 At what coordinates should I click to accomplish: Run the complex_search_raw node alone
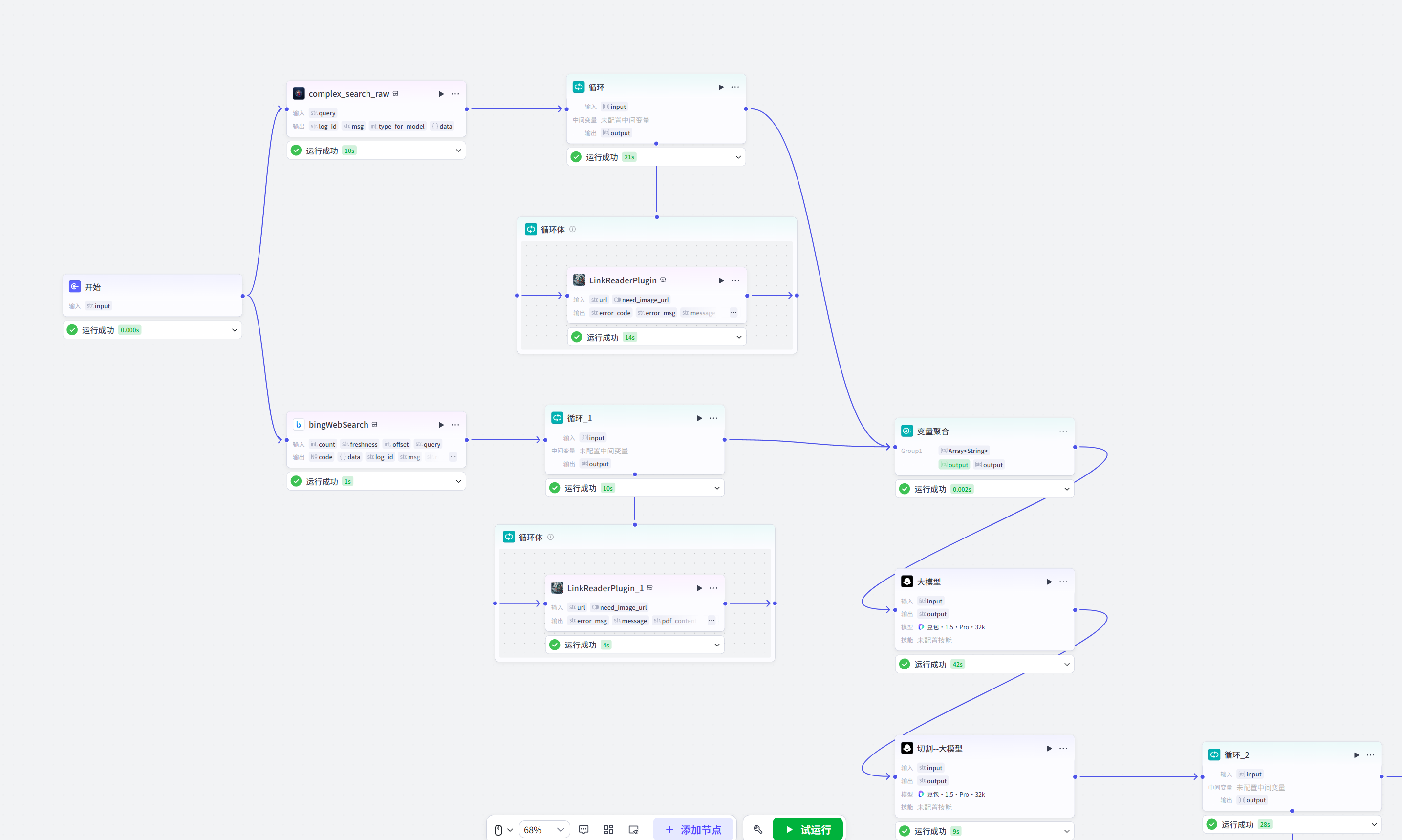(441, 94)
